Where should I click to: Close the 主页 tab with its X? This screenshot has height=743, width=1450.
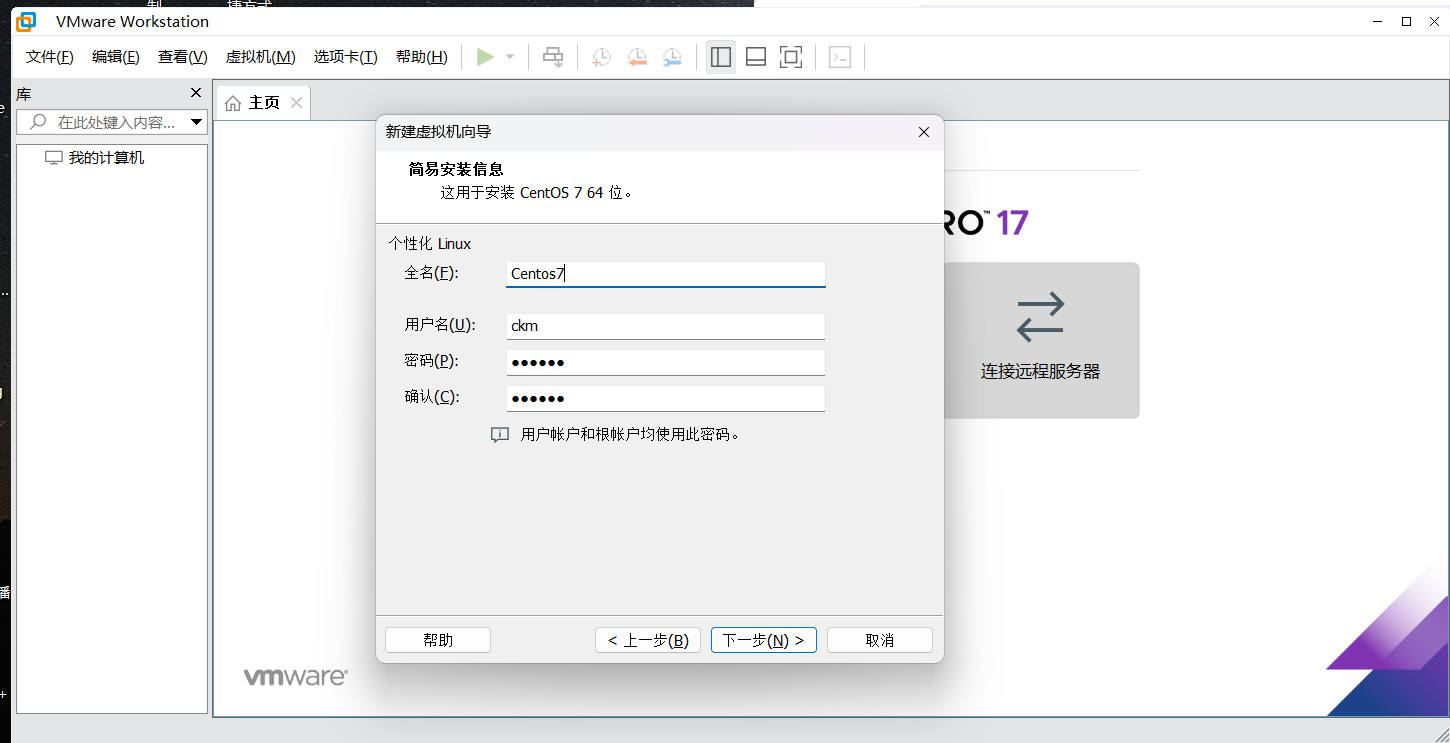296,103
